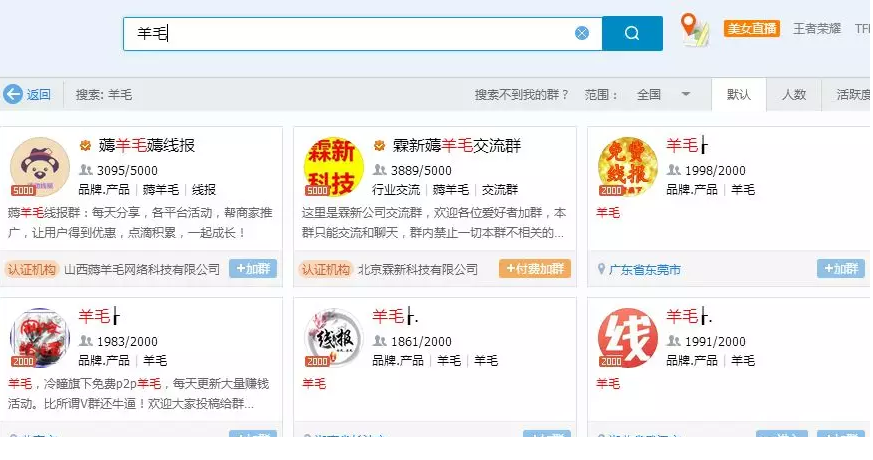Click 返回 to go back
The image size is (873, 460).
[38, 95]
